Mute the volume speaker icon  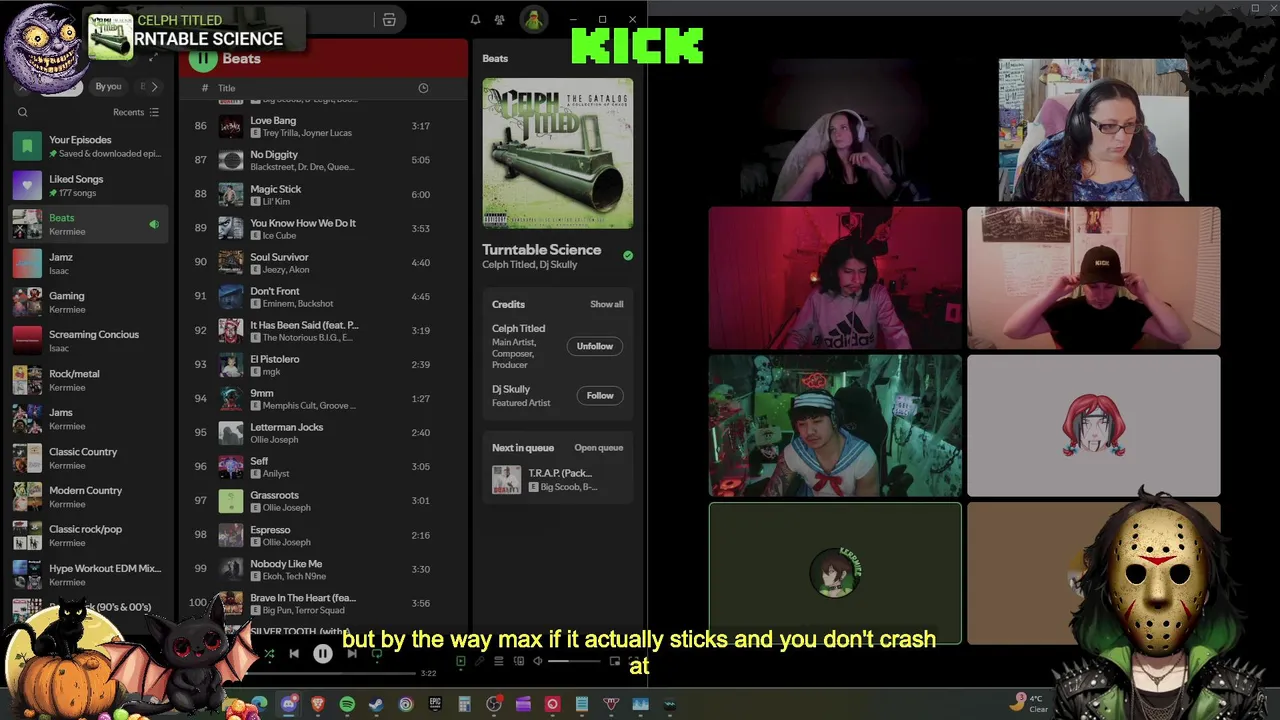pos(537,661)
